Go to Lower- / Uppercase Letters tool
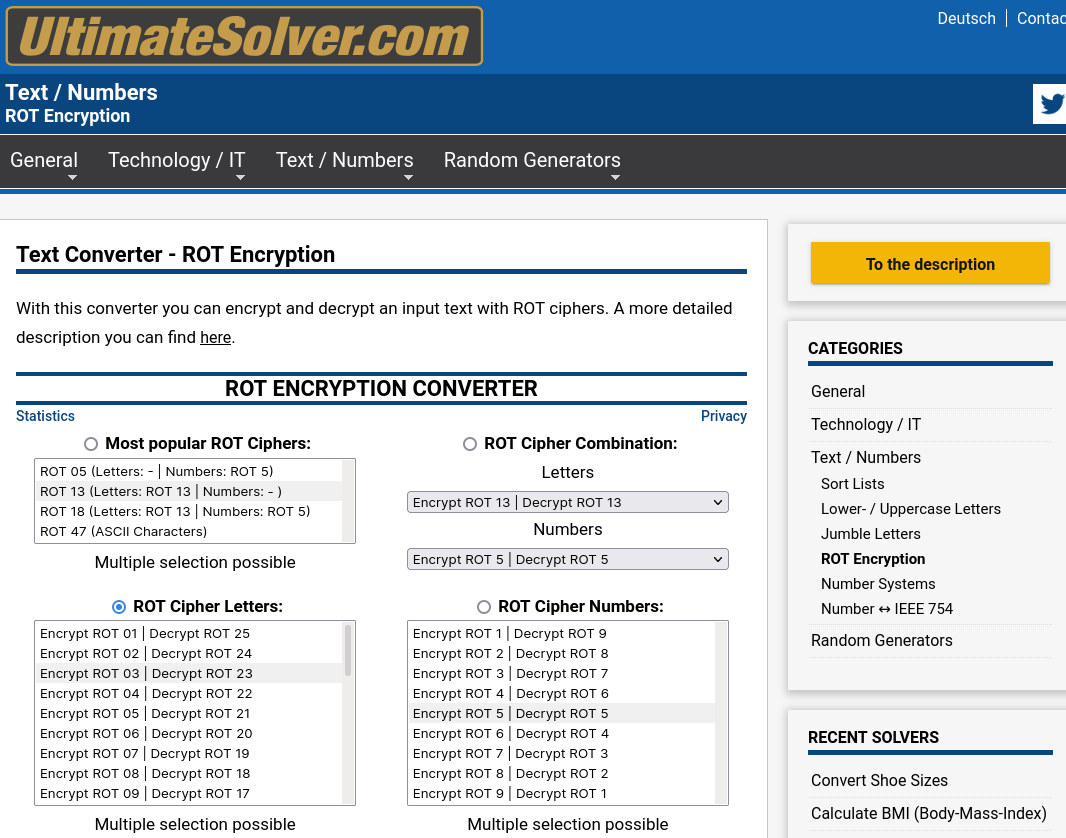This screenshot has width=1066, height=838. (x=910, y=509)
